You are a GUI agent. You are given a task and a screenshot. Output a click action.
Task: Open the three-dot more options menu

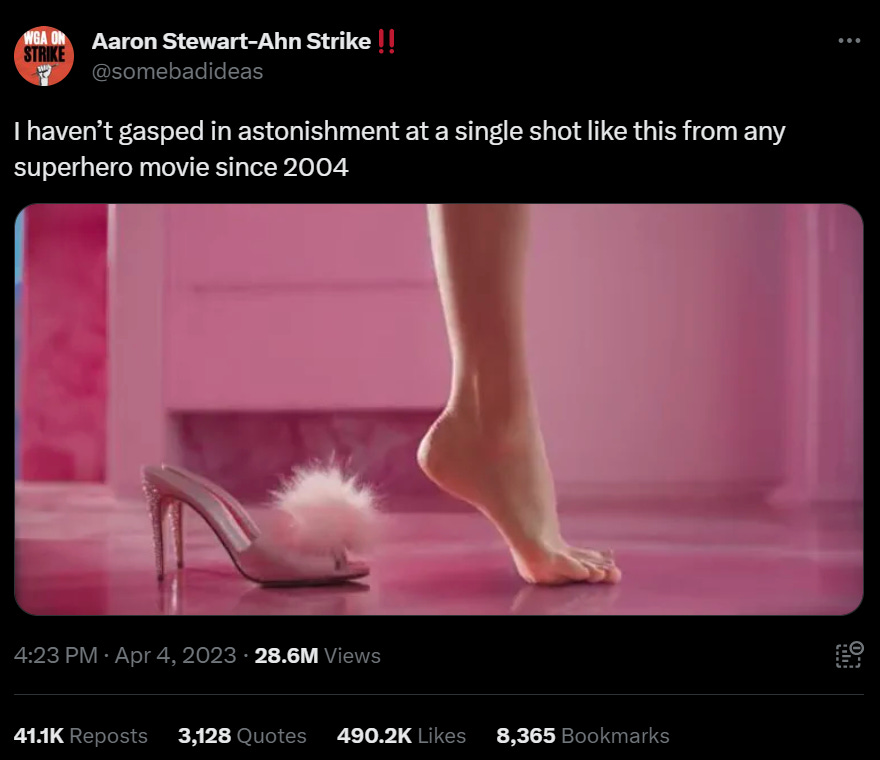849,40
